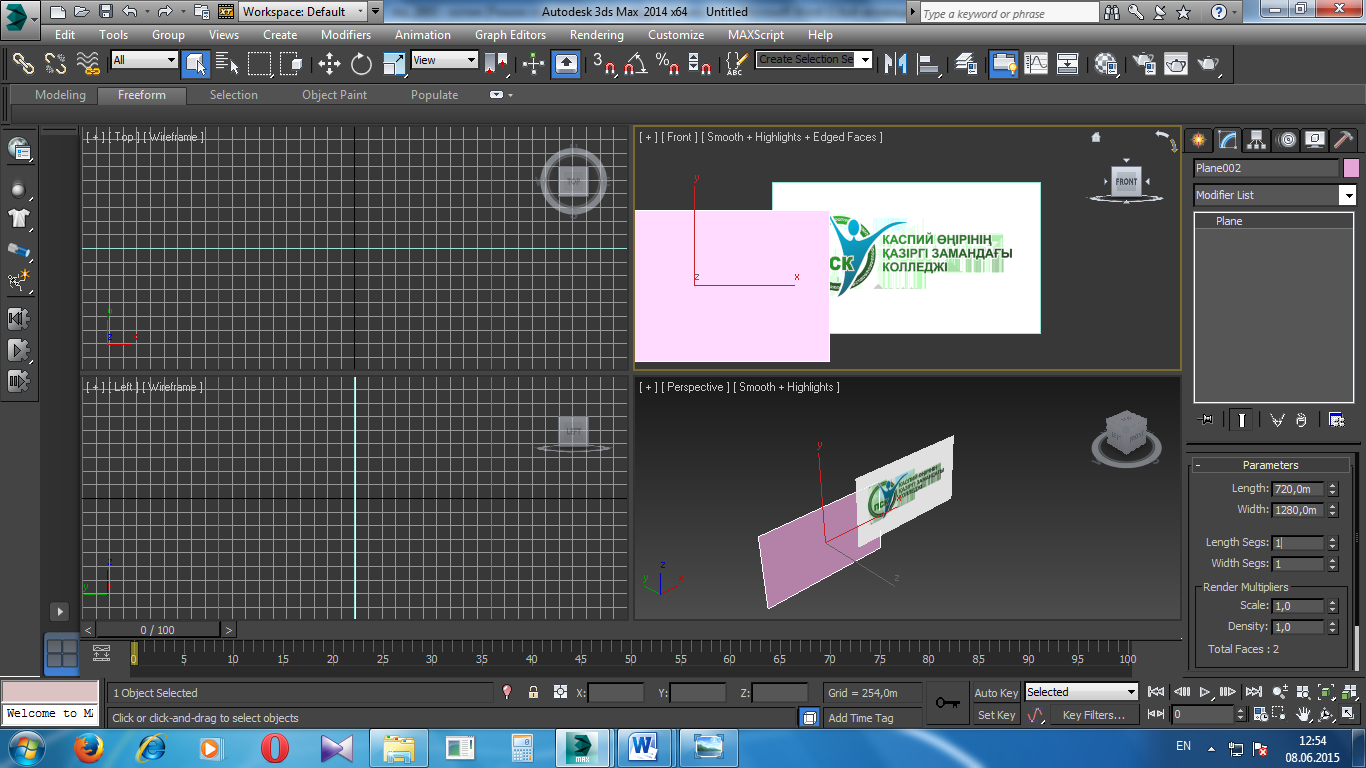Open key mode Selected dropdown
Viewport: 1366px width, 768px height.
click(1081, 692)
